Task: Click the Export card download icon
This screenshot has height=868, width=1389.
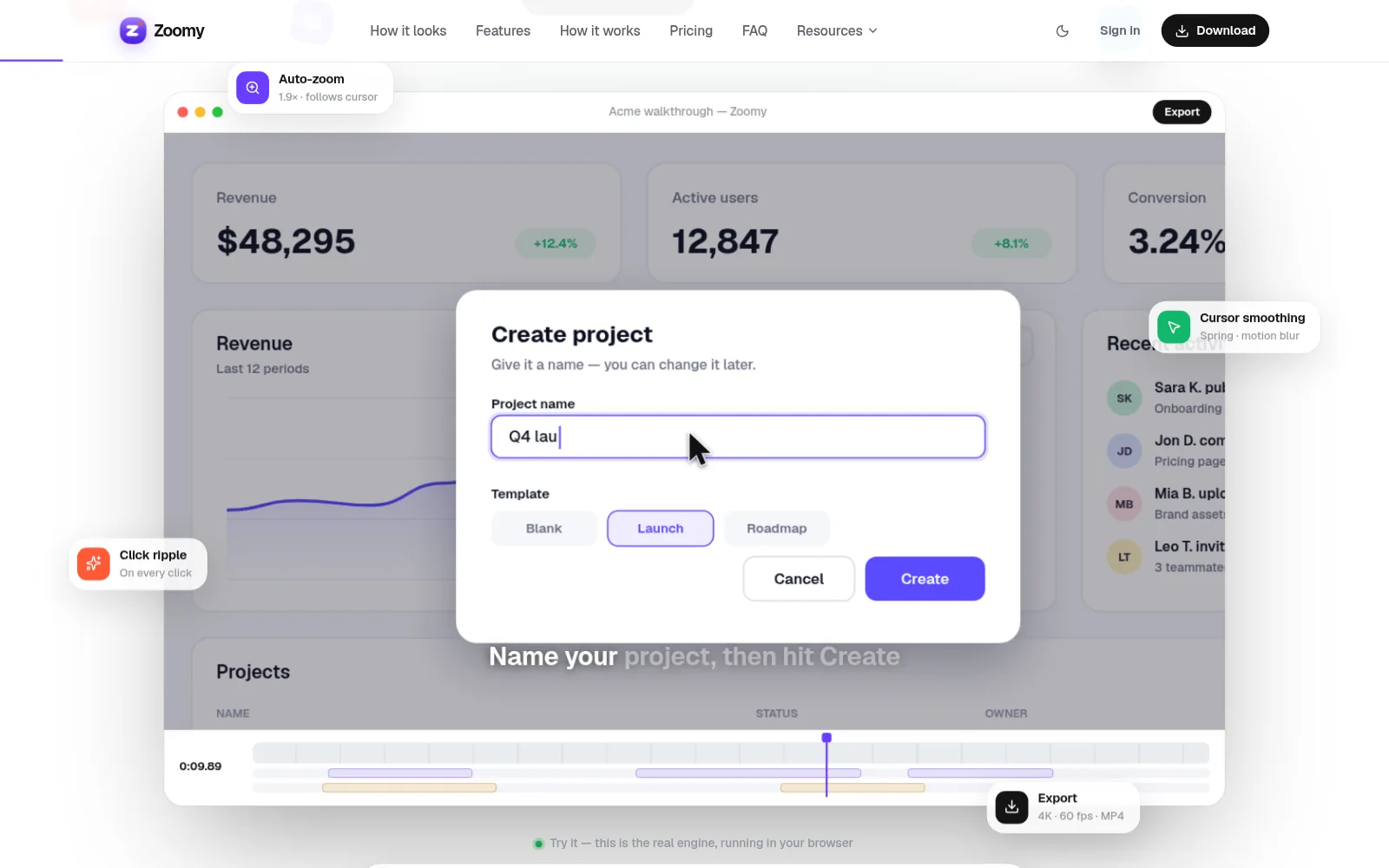Action: [1011, 807]
